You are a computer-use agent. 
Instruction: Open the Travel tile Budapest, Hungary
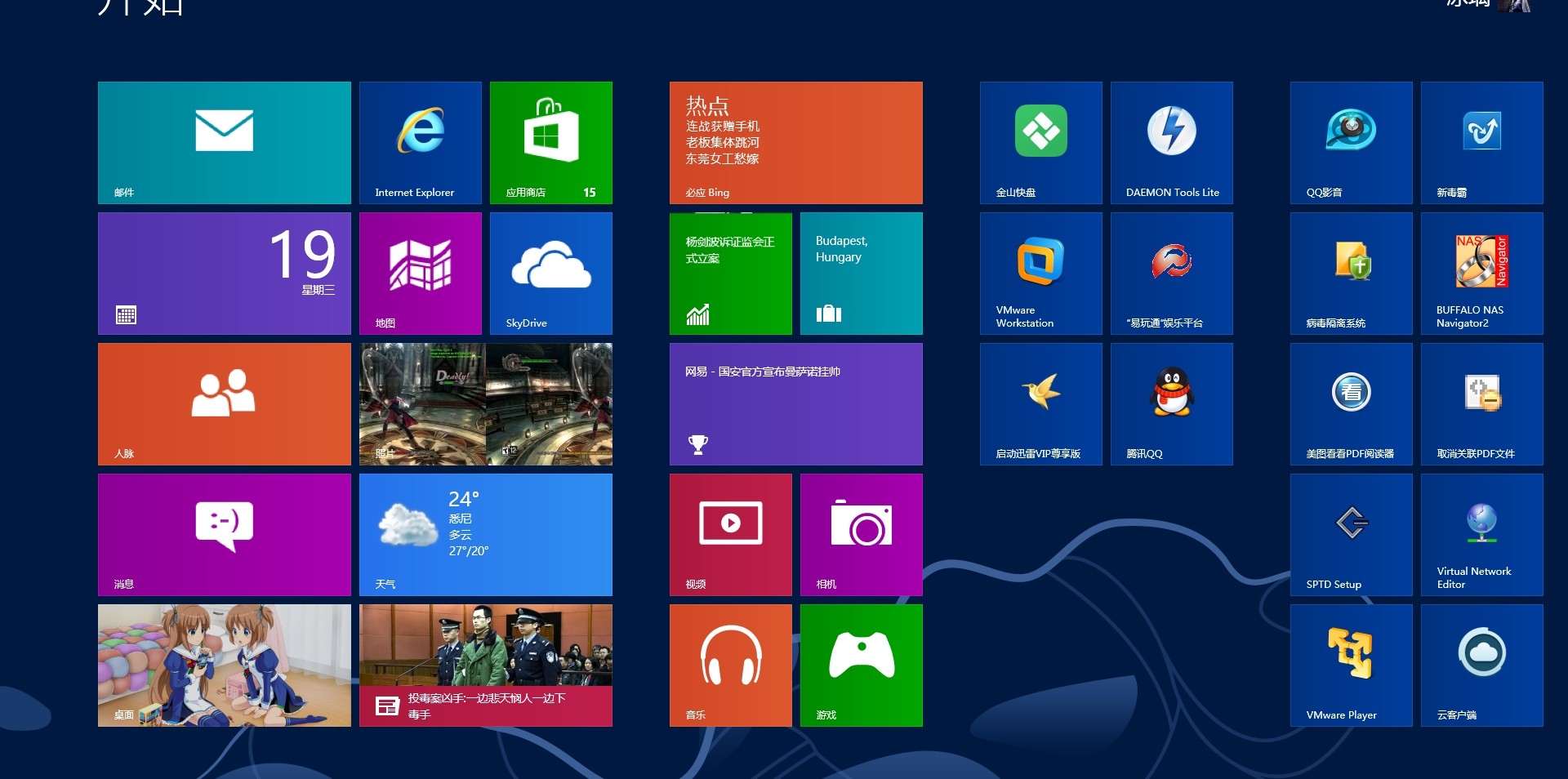pos(862,274)
